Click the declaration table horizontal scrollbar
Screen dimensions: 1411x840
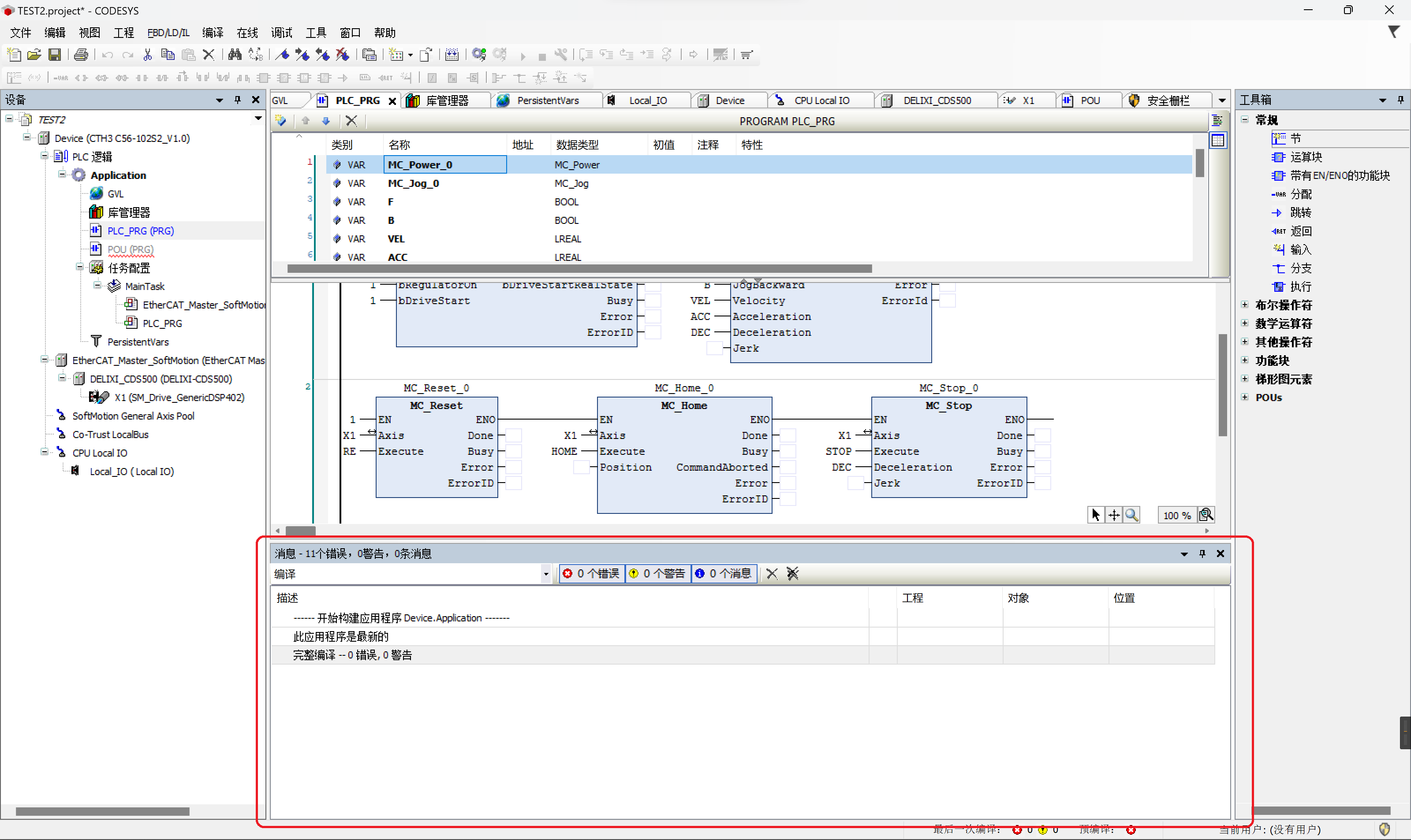tap(579, 268)
